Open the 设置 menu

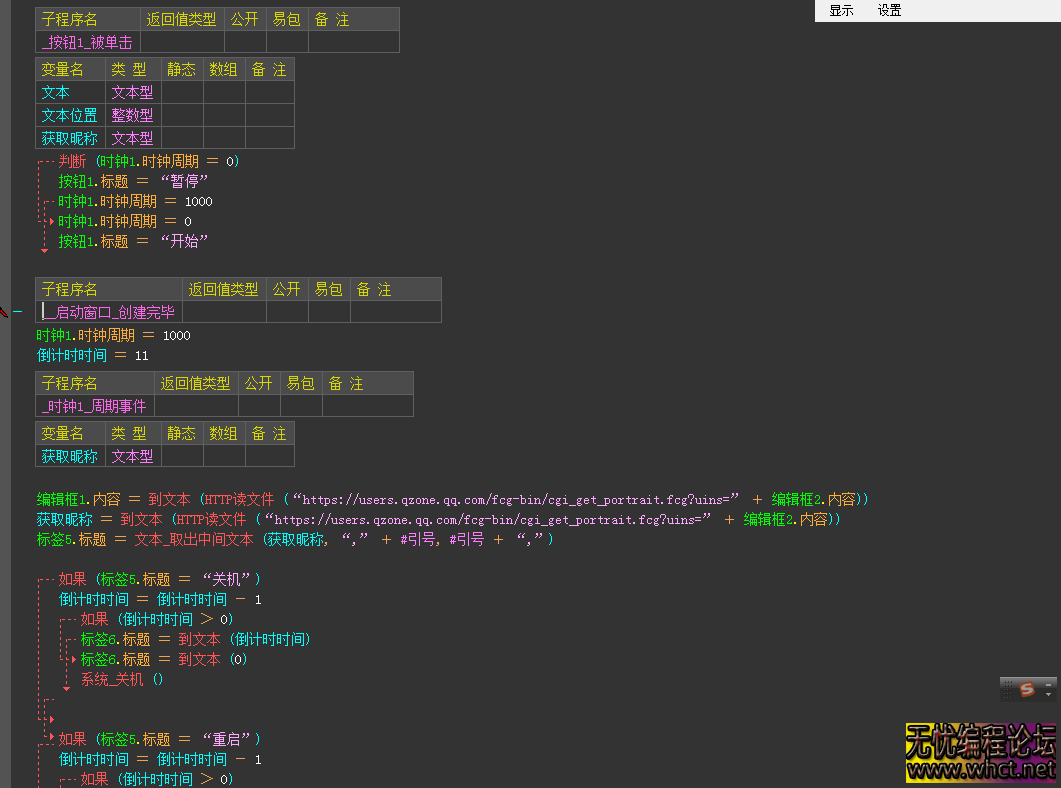click(889, 11)
